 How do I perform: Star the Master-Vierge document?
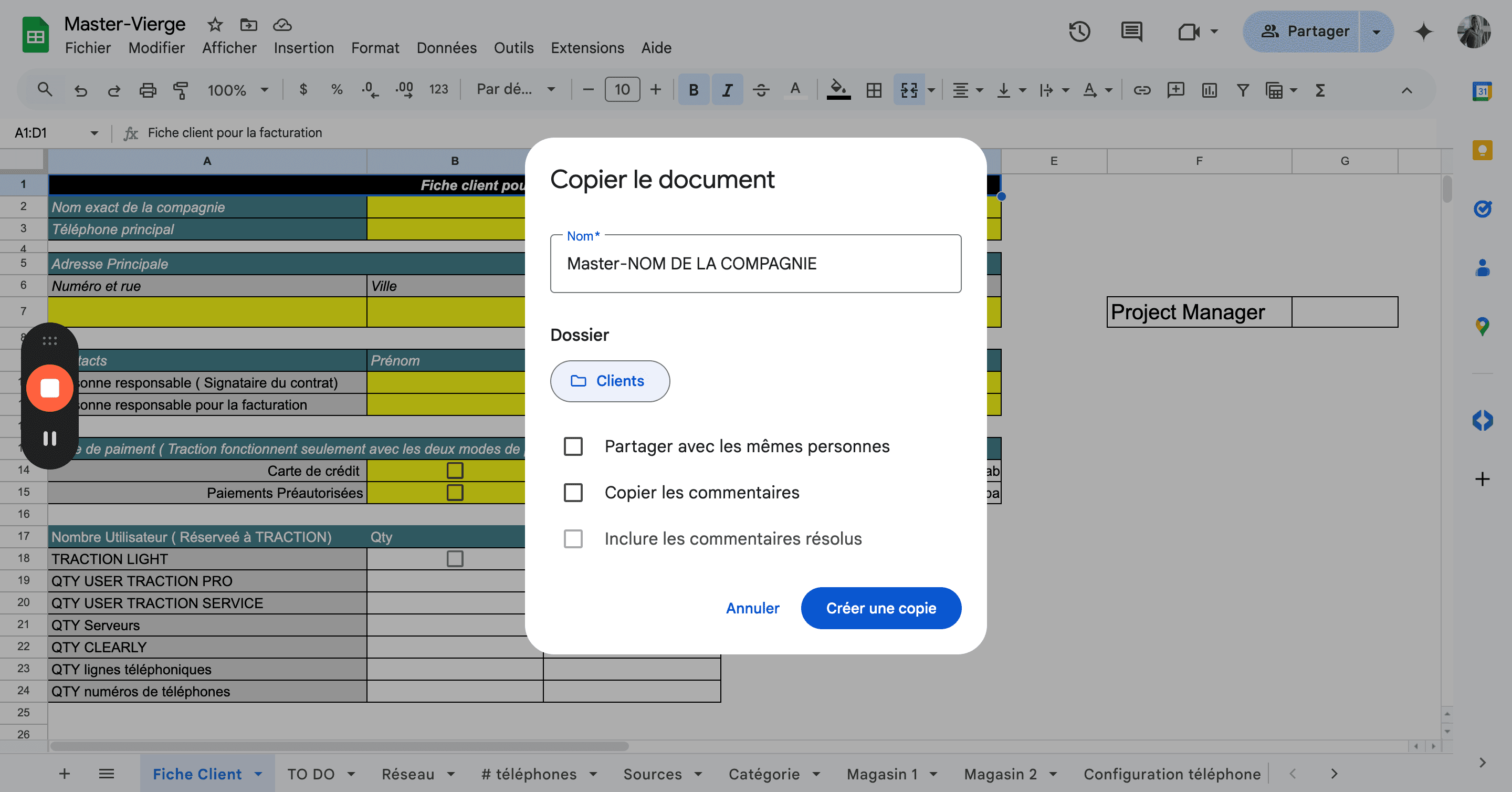[x=215, y=25]
